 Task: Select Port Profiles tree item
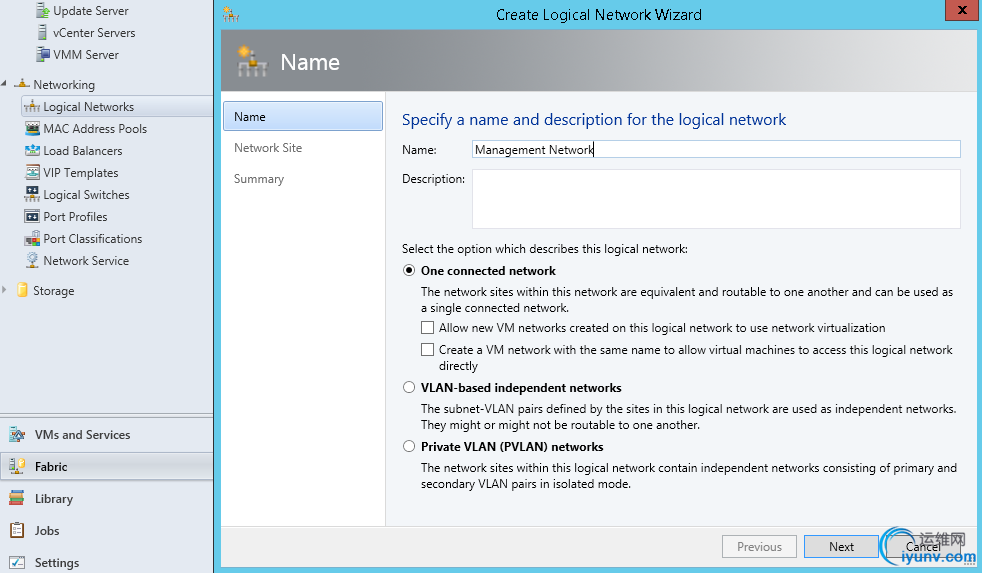[75, 217]
